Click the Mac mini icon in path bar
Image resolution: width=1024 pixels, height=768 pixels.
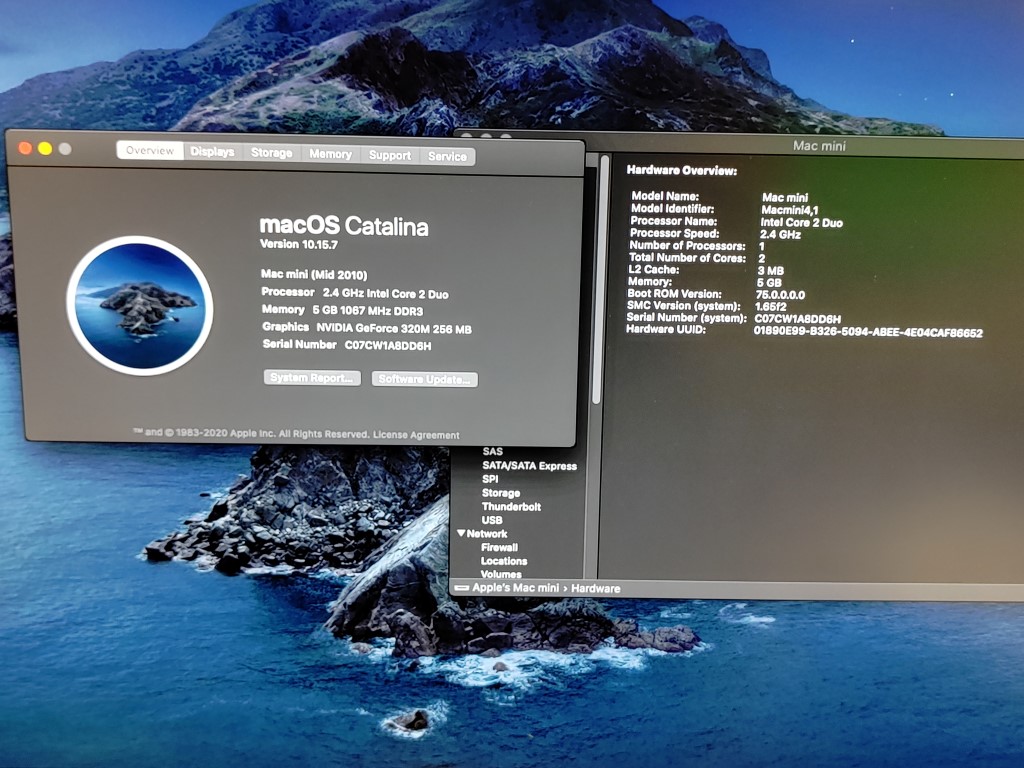[461, 589]
